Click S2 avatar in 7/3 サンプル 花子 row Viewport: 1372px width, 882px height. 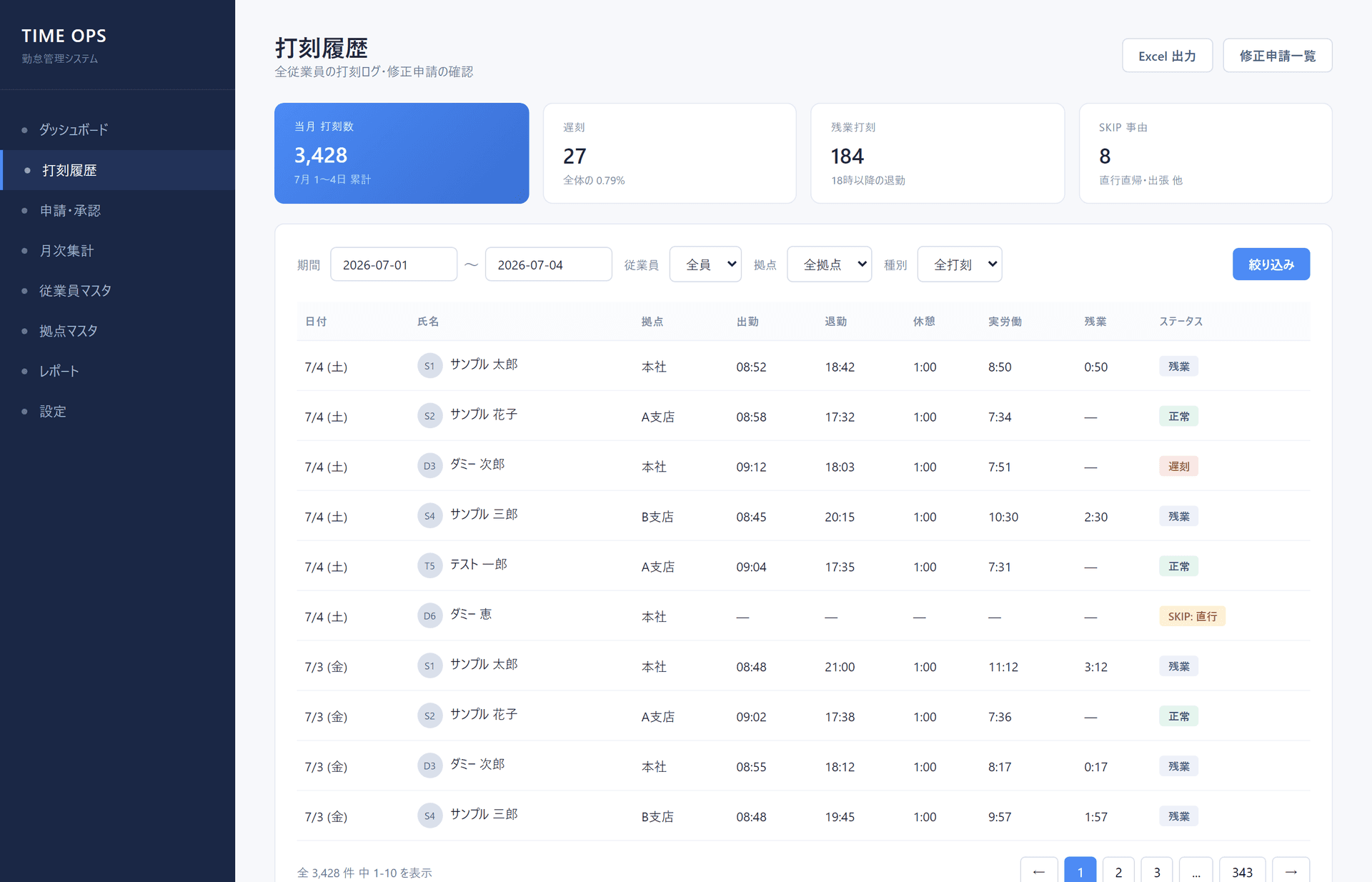click(429, 716)
